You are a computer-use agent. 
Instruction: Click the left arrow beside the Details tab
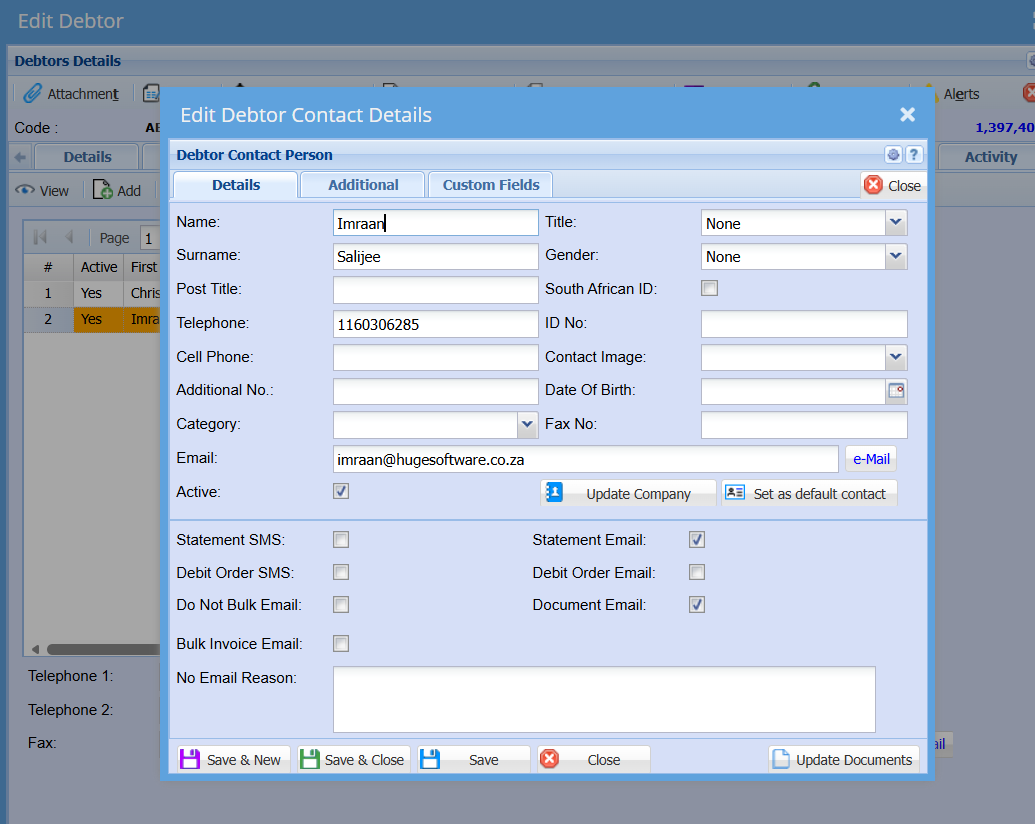pos(20,157)
